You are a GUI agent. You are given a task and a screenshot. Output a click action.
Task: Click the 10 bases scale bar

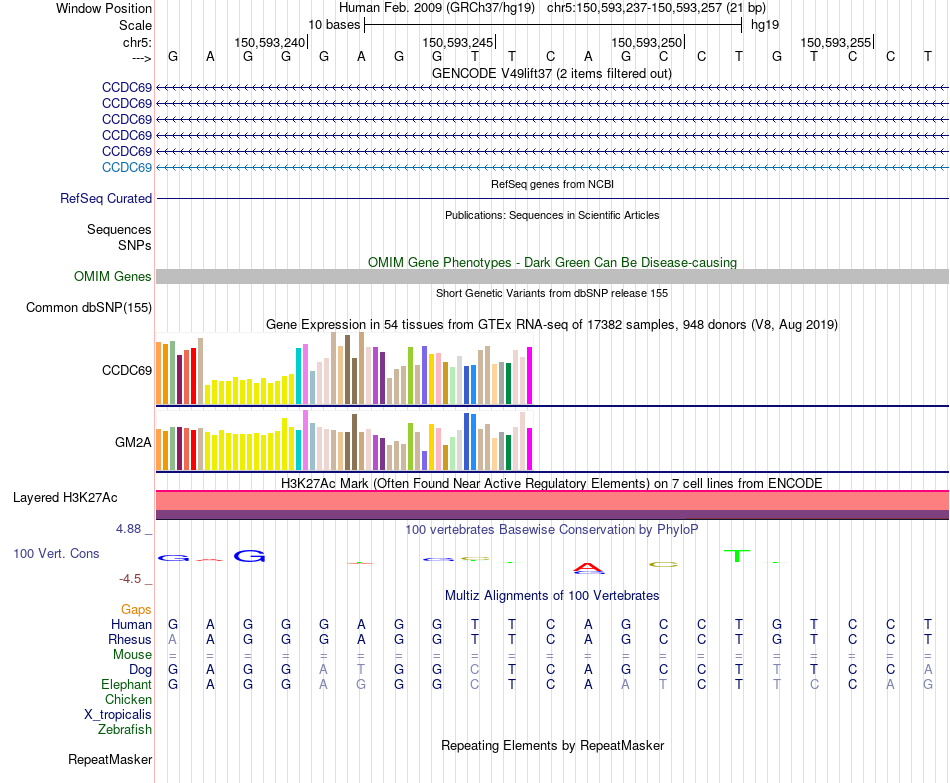pos(552,23)
